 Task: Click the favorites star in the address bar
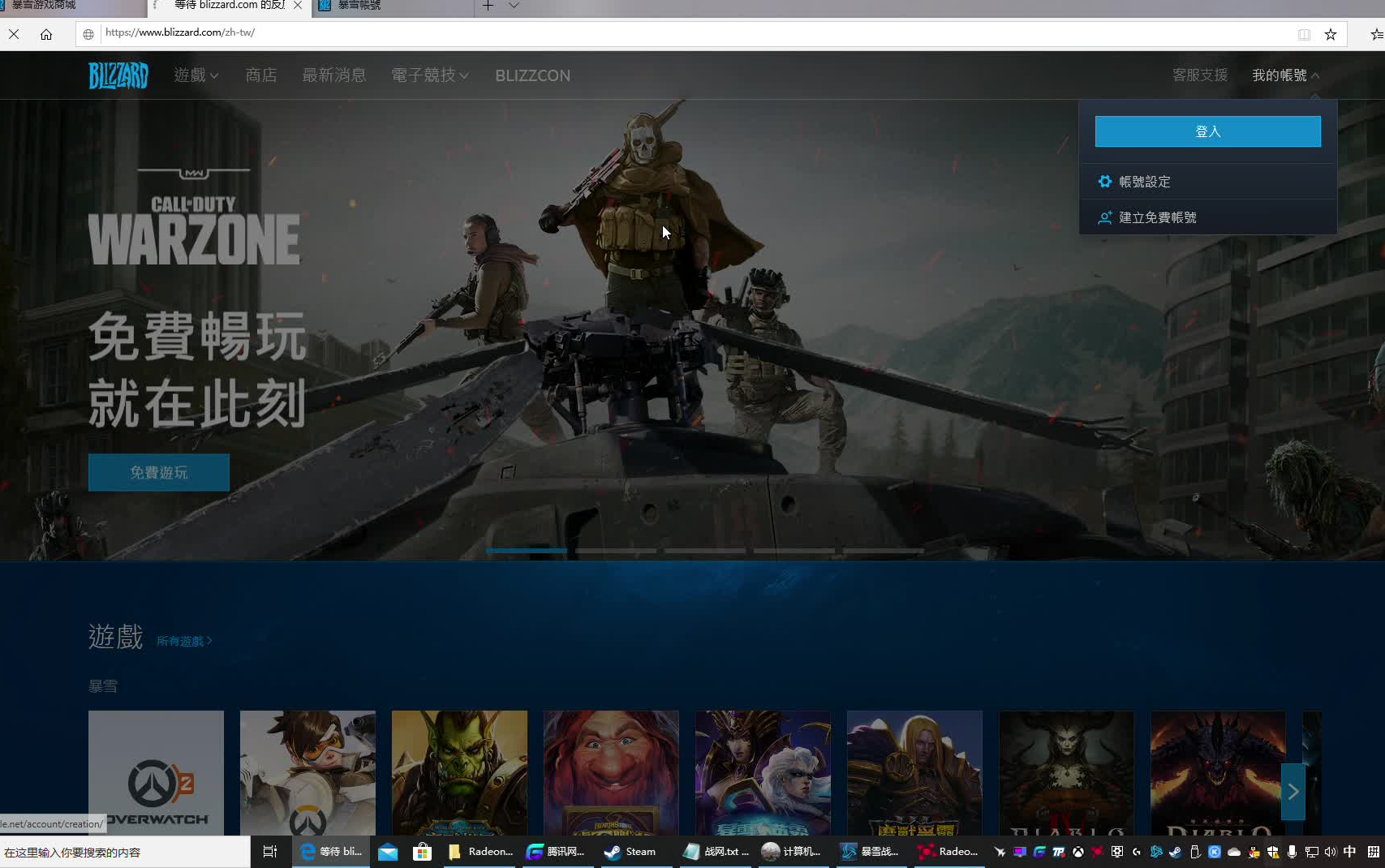pyautogui.click(x=1330, y=33)
